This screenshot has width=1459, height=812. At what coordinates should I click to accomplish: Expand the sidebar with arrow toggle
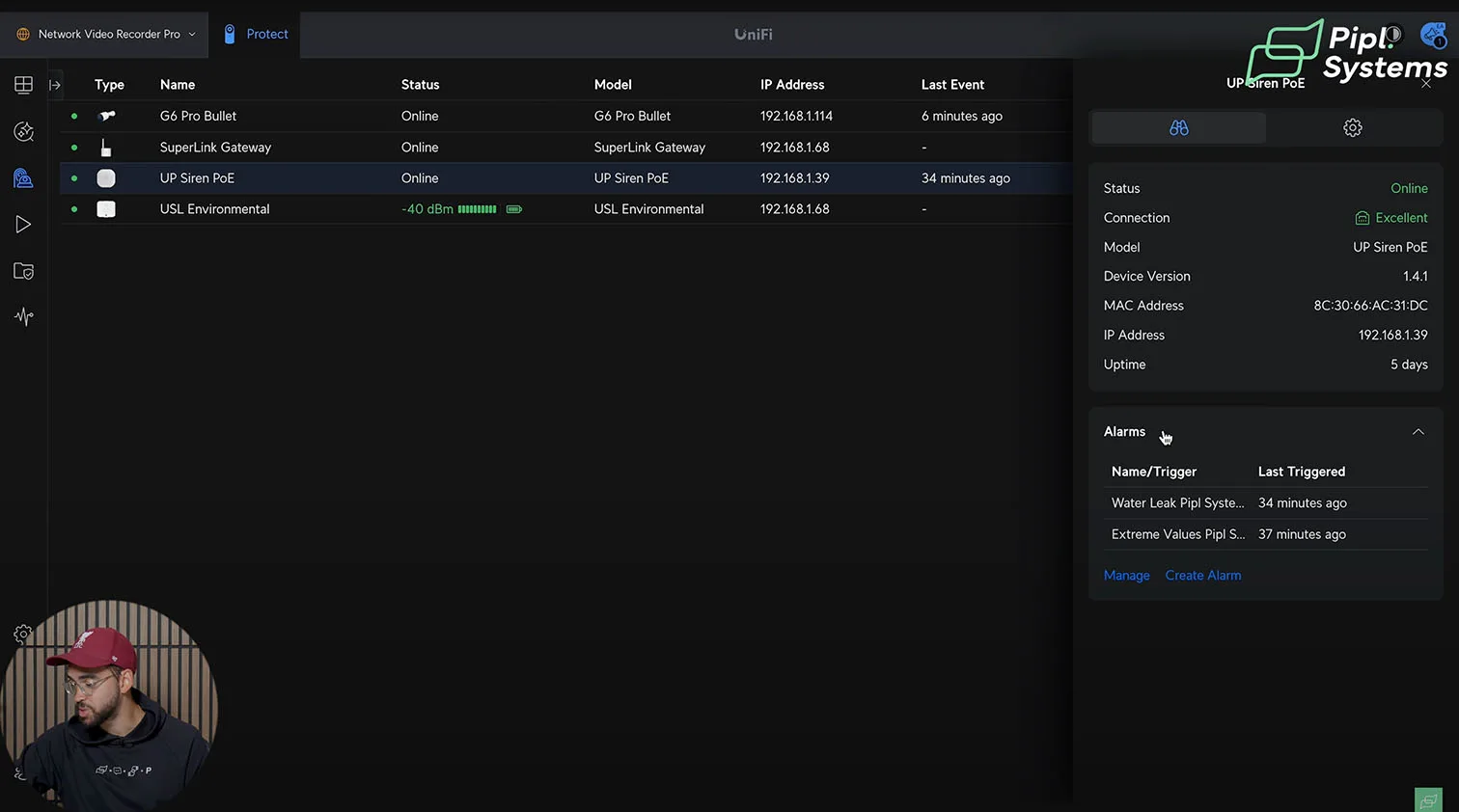[55, 85]
